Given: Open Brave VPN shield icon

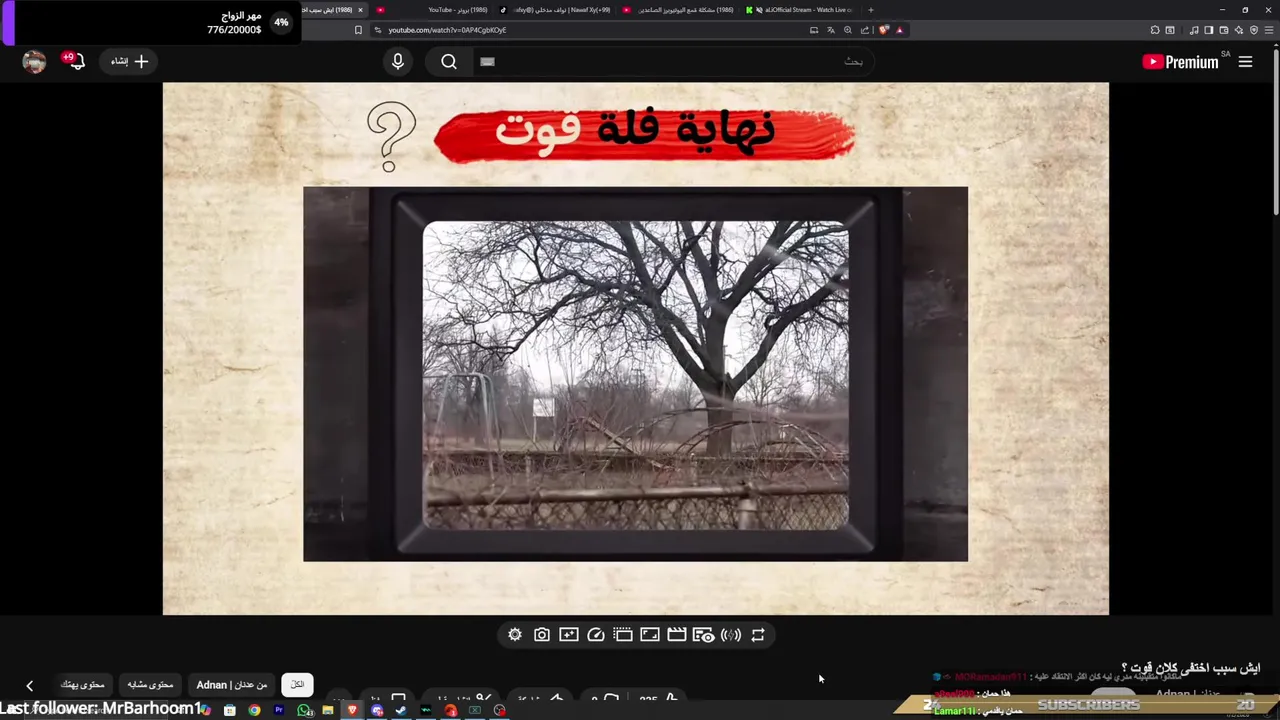Looking at the screenshot, I should pyautogui.click(x=1254, y=30).
